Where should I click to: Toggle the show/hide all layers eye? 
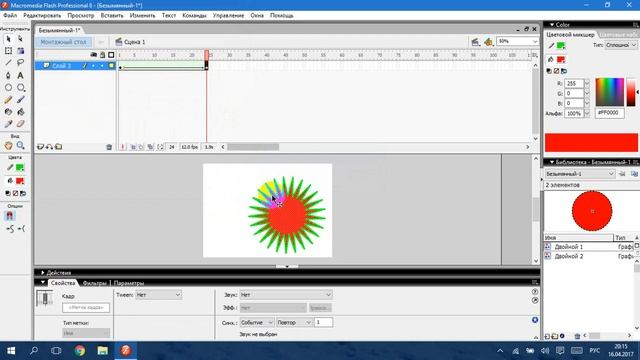93,55
